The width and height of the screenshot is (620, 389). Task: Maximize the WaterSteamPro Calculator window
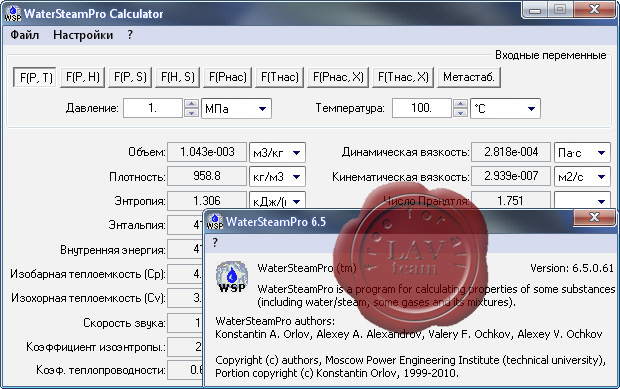click(x=560, y=9)
